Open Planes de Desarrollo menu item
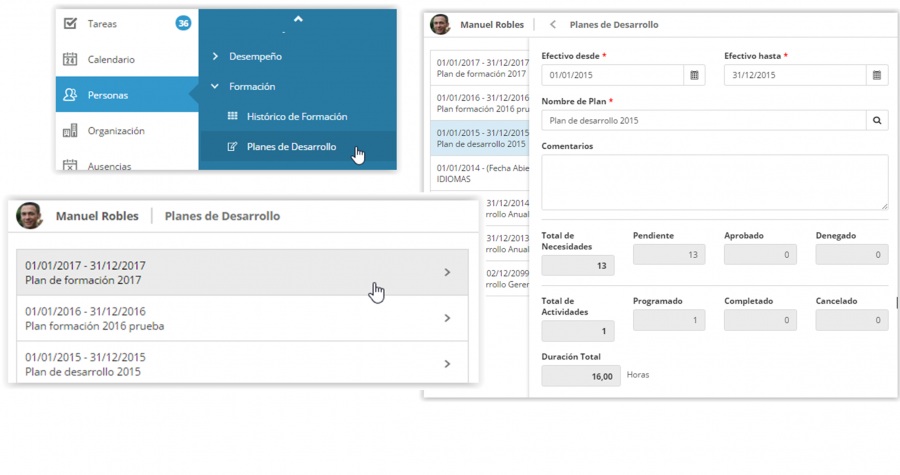 (291, 147)
